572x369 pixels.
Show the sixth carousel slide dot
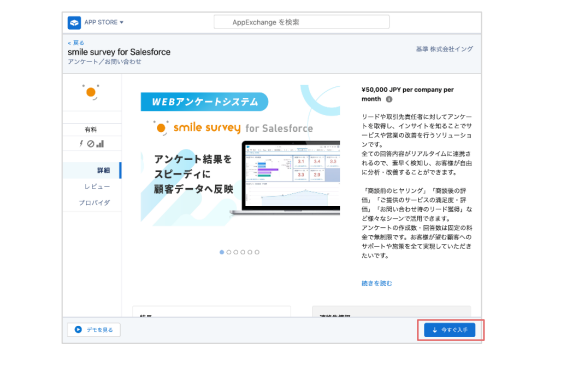tap(257, 252)
